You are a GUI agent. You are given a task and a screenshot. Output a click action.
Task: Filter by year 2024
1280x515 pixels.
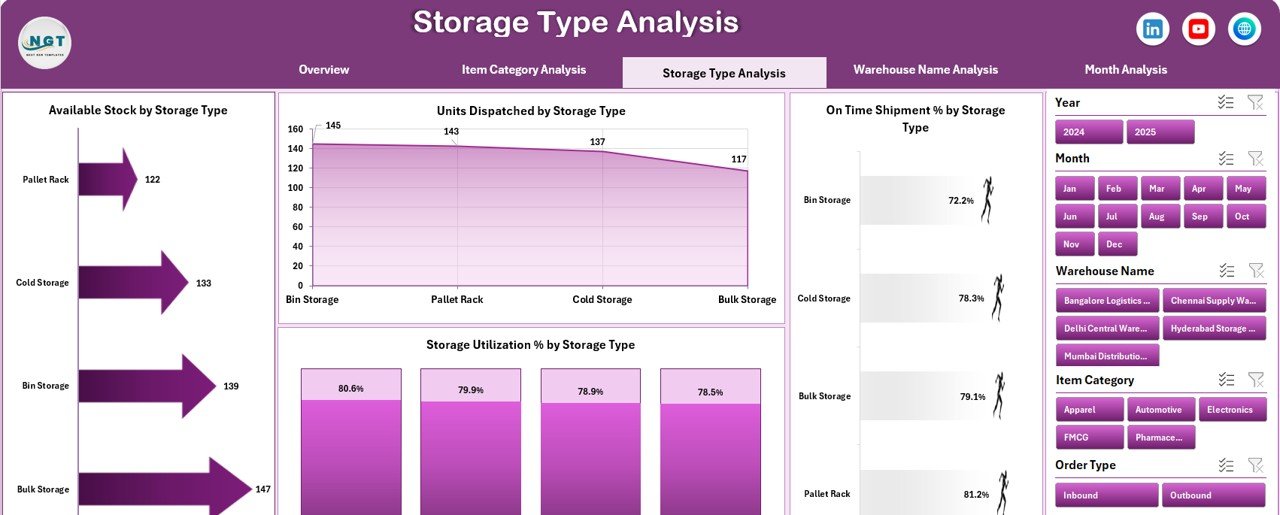pyautogui.click(x=1089, y=132)
